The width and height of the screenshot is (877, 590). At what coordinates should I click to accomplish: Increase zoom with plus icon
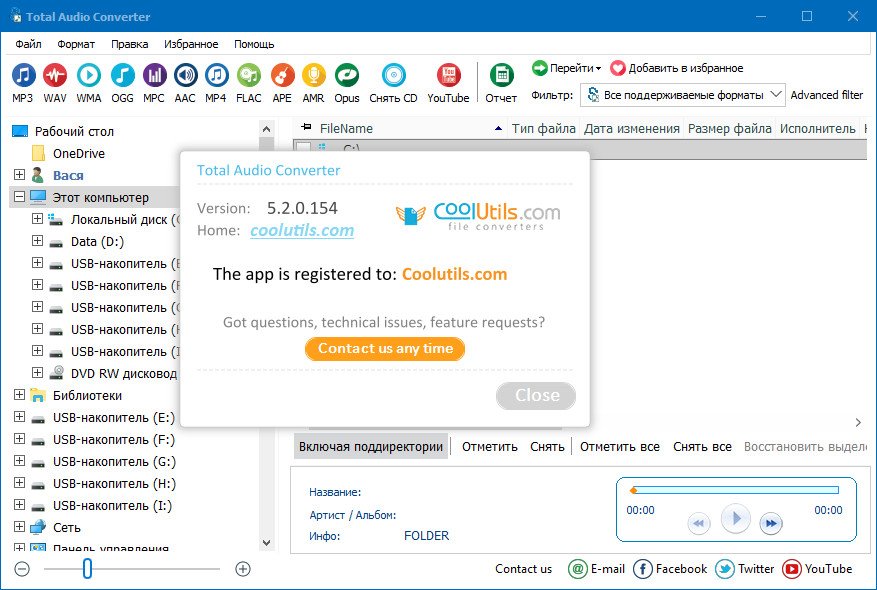coord(243,569)
